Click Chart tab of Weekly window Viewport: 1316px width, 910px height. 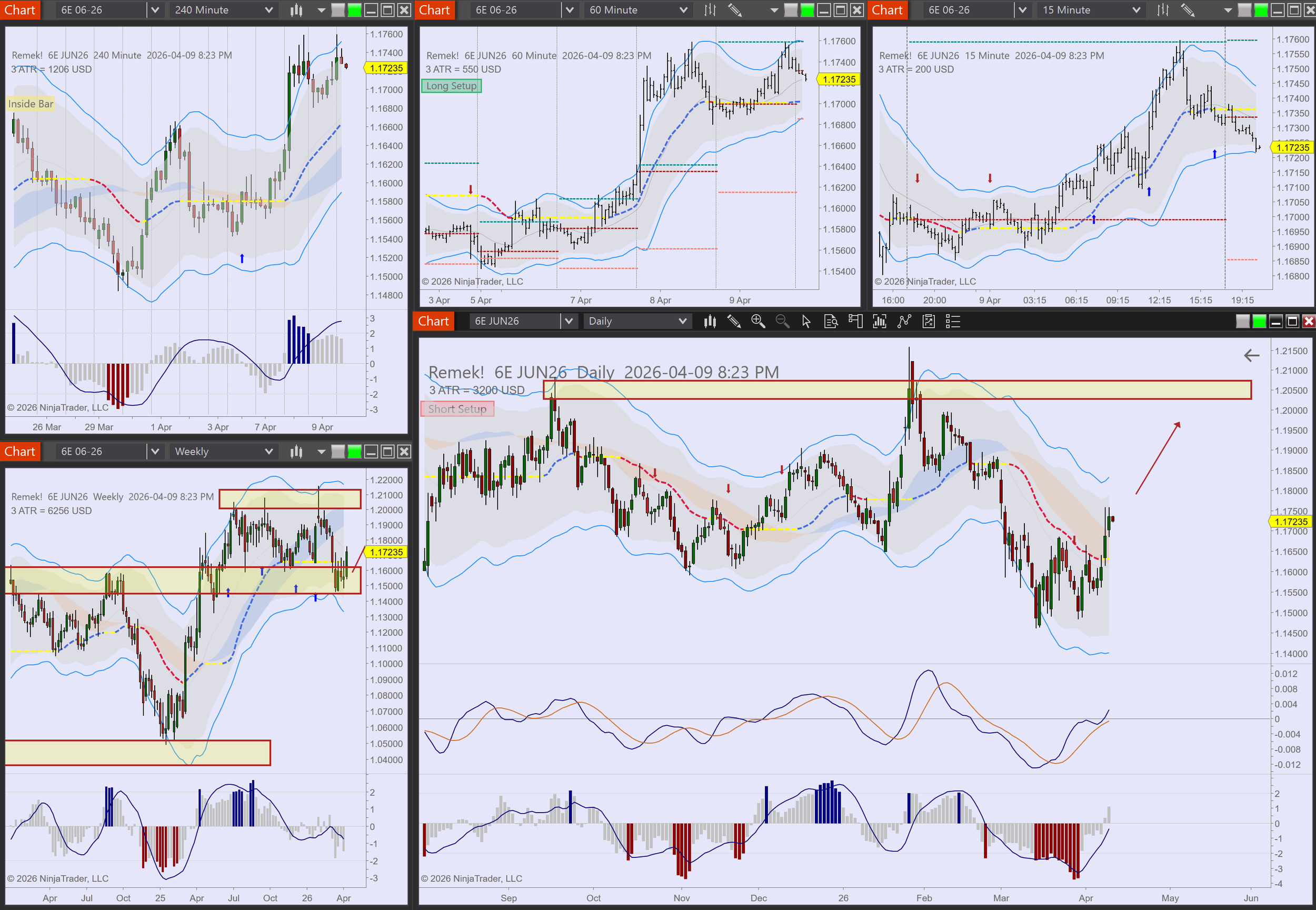[x=20, y=452]
